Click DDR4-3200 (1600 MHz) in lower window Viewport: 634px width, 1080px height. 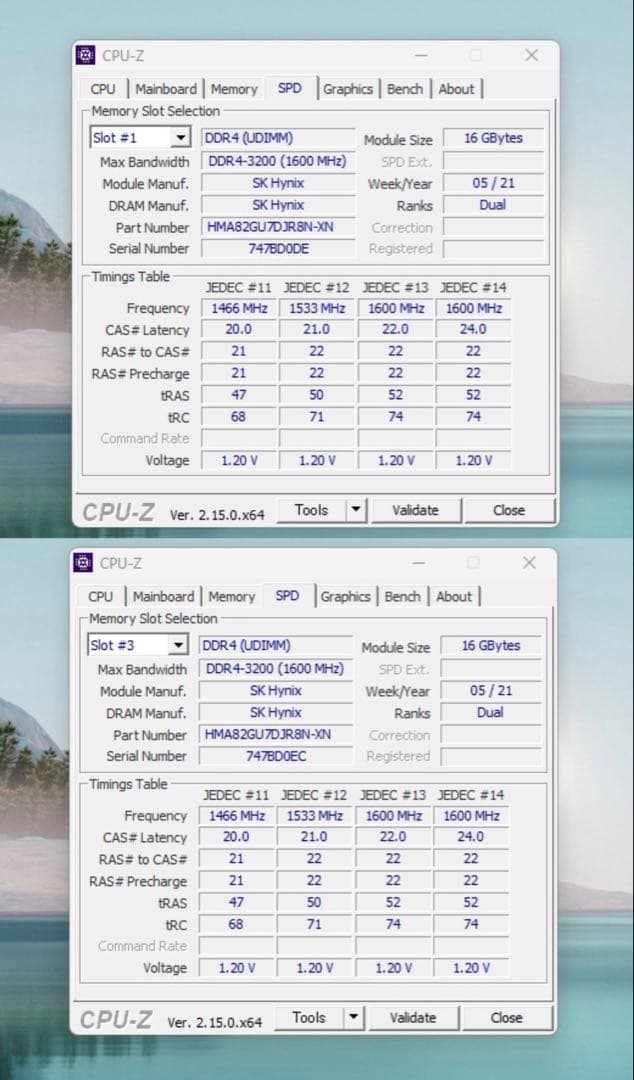pyautogui.click(x=276, y=669)
